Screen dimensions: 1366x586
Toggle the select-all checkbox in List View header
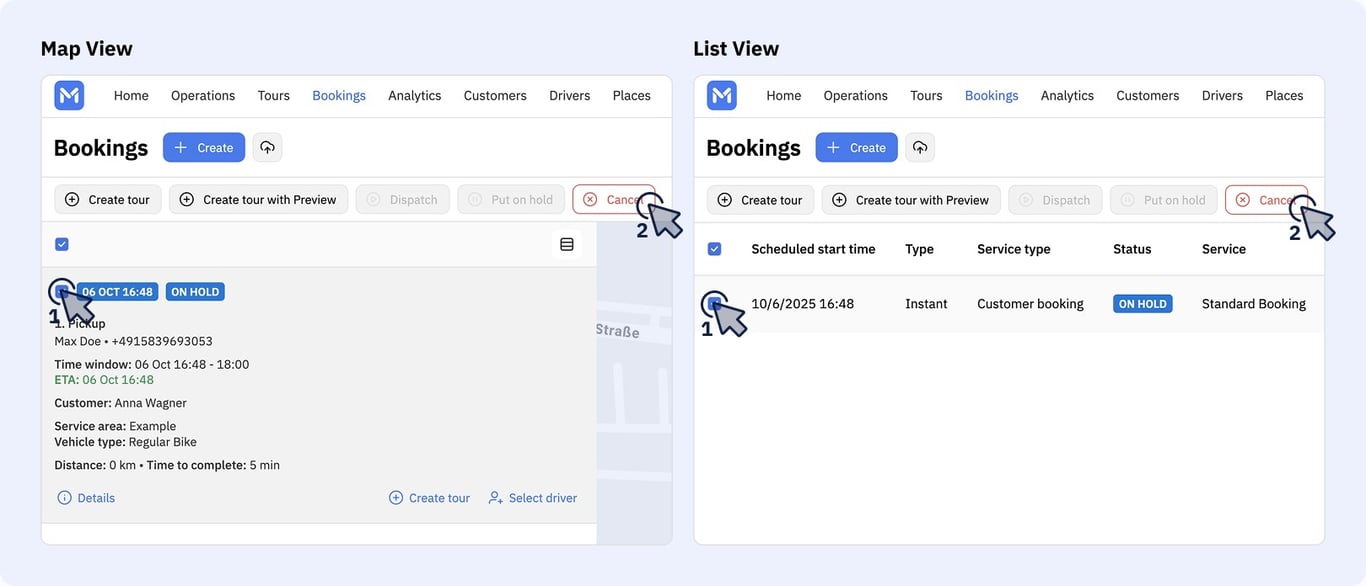(x=714, y=249)
